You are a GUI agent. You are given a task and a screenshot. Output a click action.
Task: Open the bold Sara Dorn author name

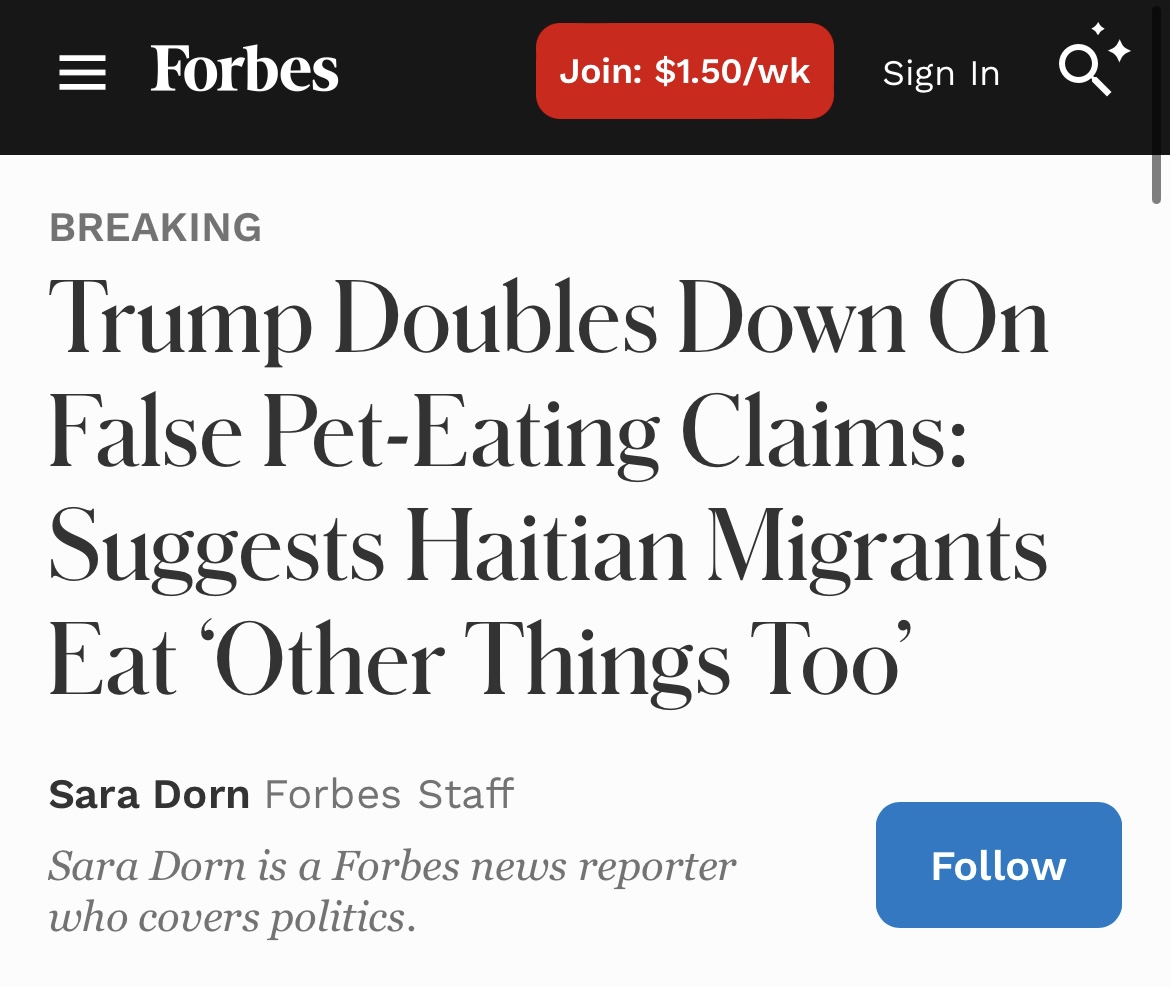point(149,795)
